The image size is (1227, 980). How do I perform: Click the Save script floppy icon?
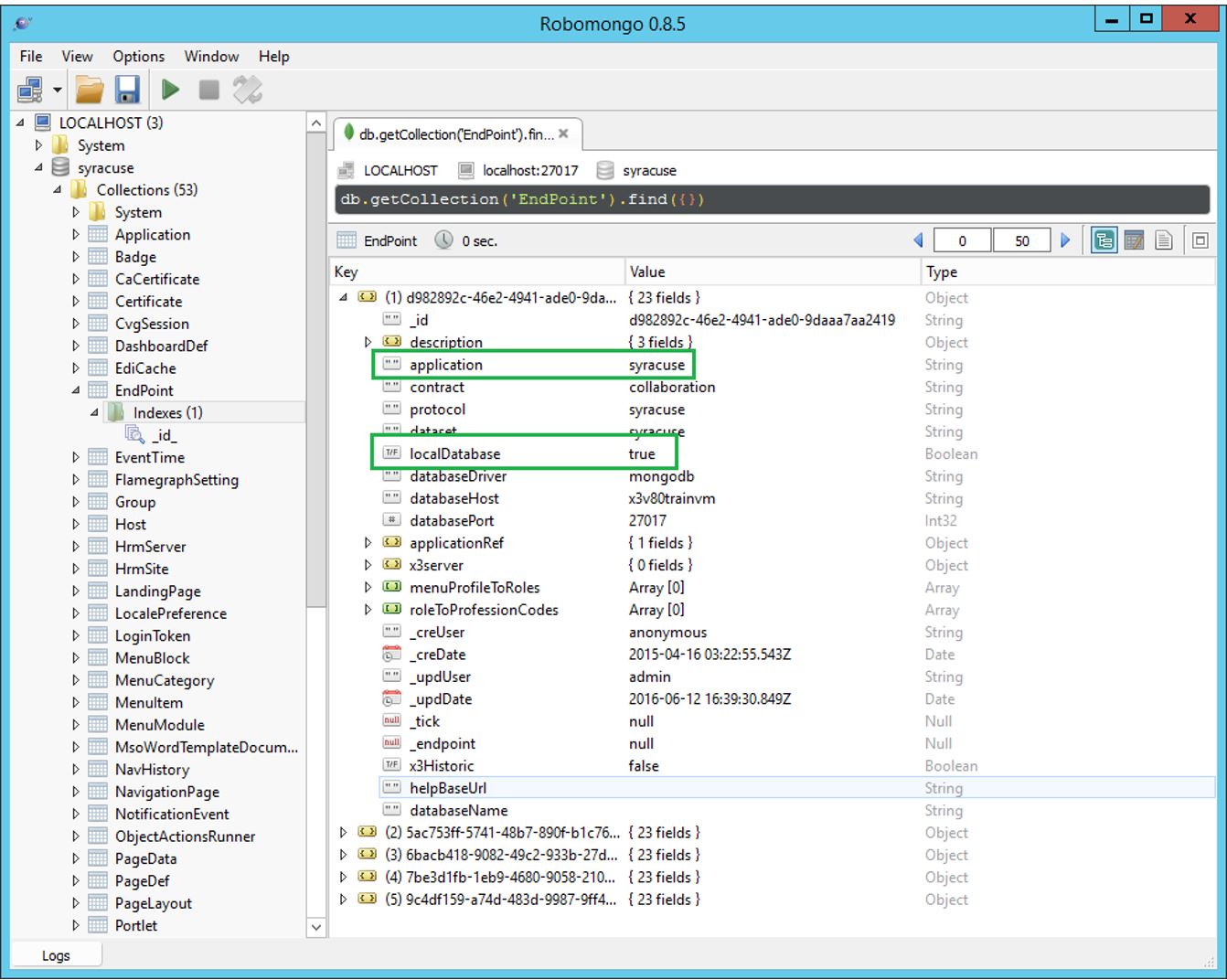[127, 90]
